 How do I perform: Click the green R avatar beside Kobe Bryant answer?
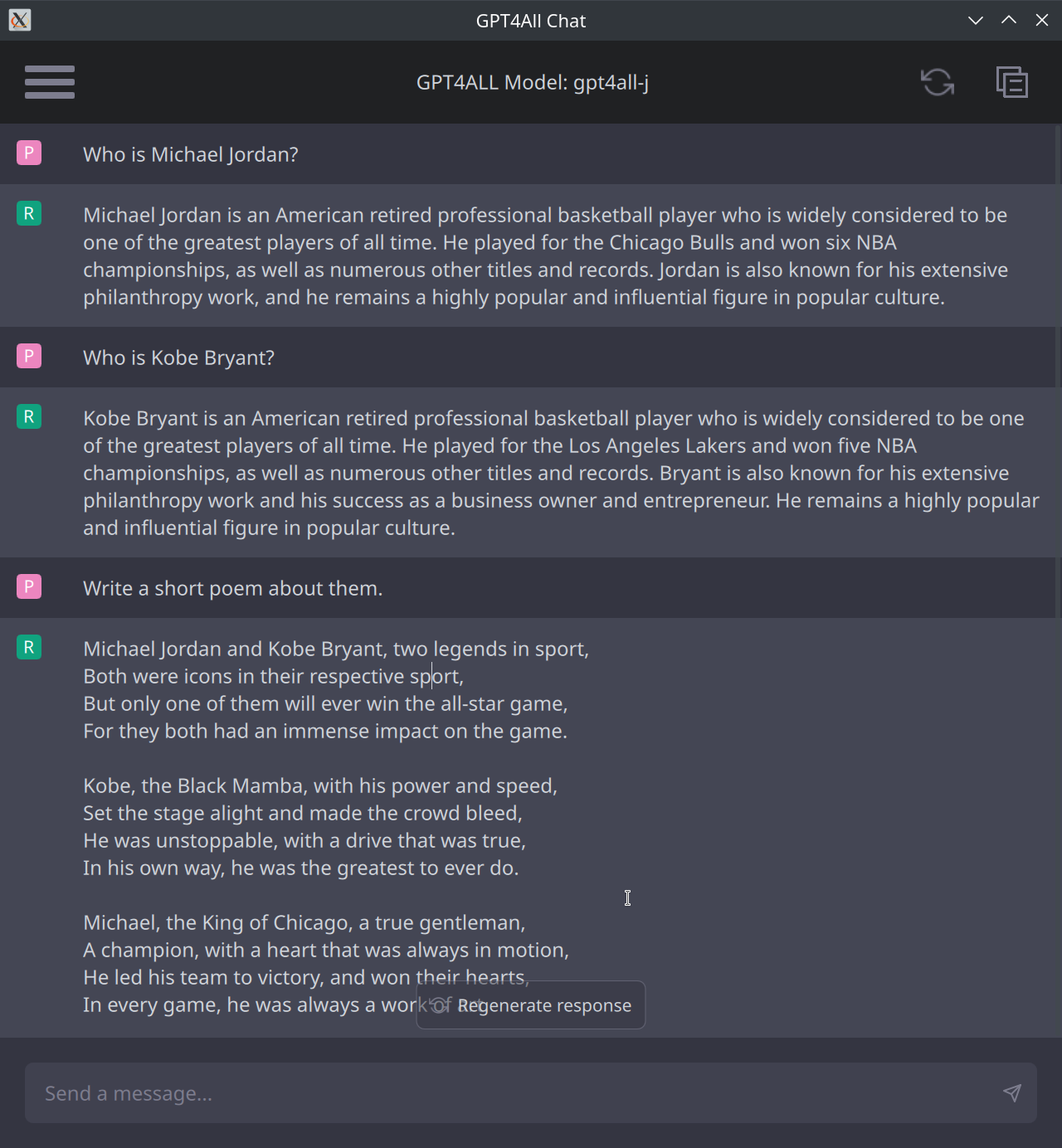point(29,417)
